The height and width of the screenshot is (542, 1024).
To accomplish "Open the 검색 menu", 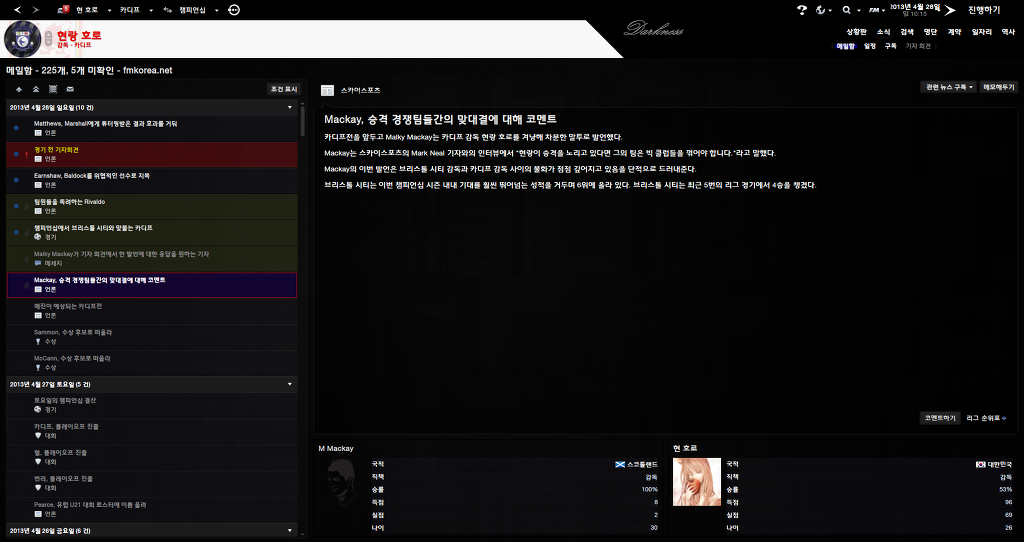I will click(x=906, y=31).
